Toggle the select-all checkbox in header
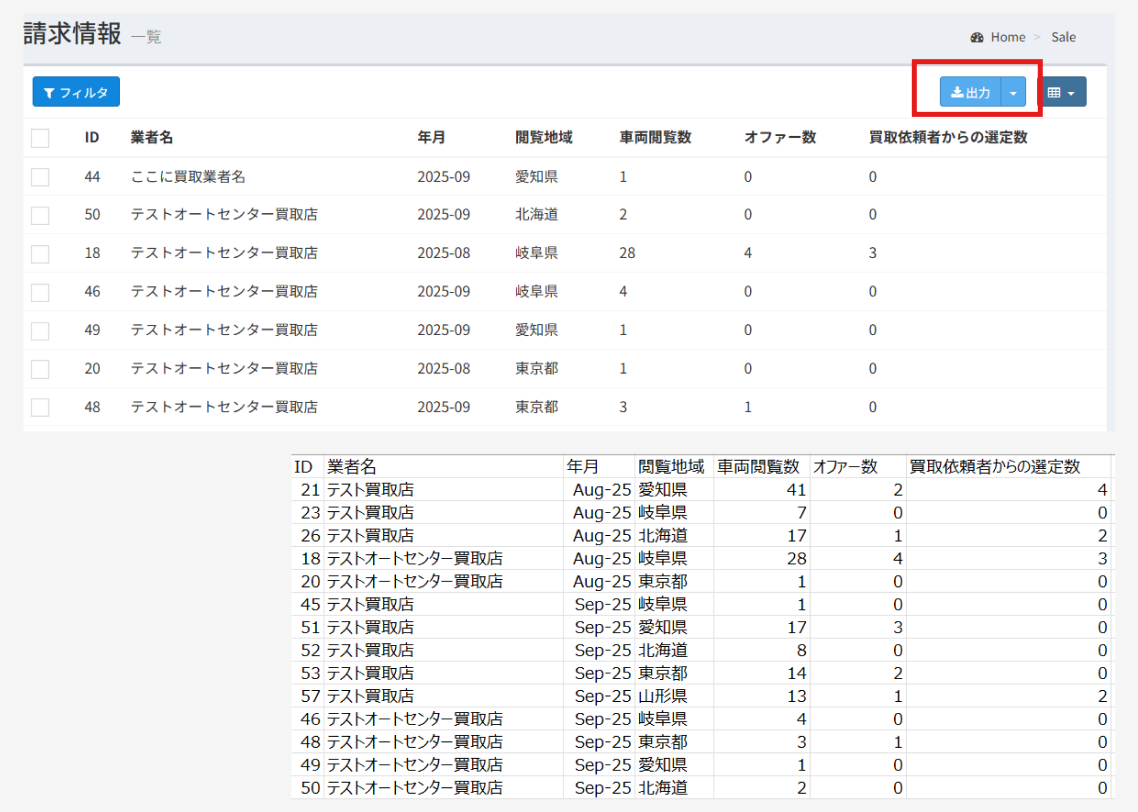 point(40,138)
